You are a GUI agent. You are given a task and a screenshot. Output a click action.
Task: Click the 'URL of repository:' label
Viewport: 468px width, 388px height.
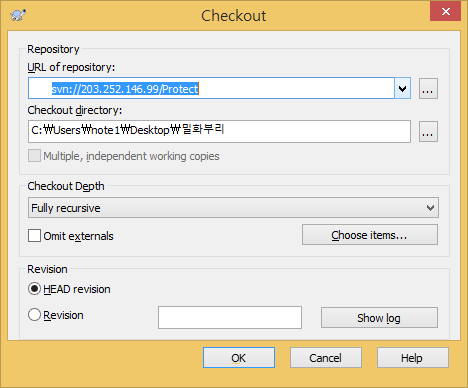(71, 67)
